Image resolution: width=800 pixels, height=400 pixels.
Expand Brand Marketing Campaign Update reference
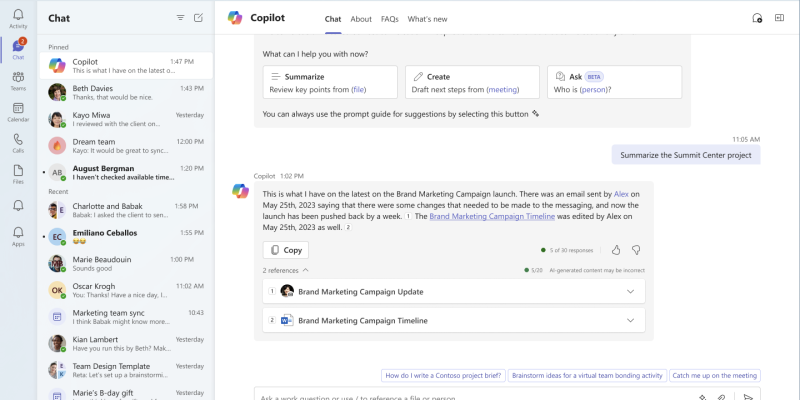point(630,291)
